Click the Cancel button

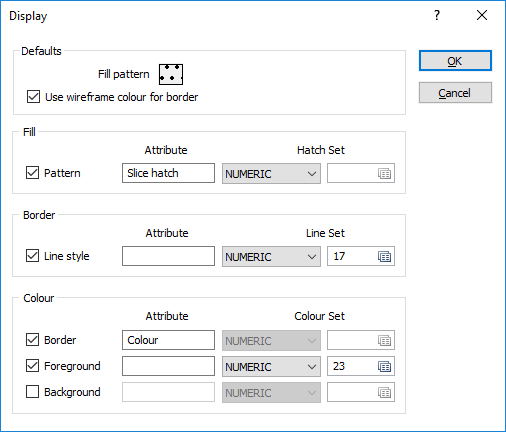[x=455, y=93]
